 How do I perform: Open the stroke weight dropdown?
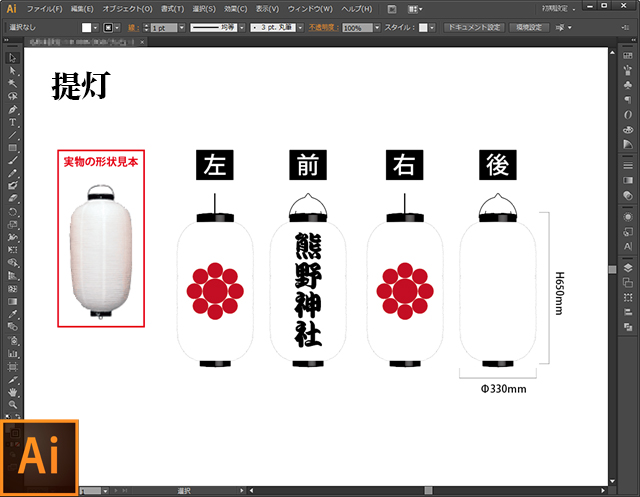(x=182, y=27)
